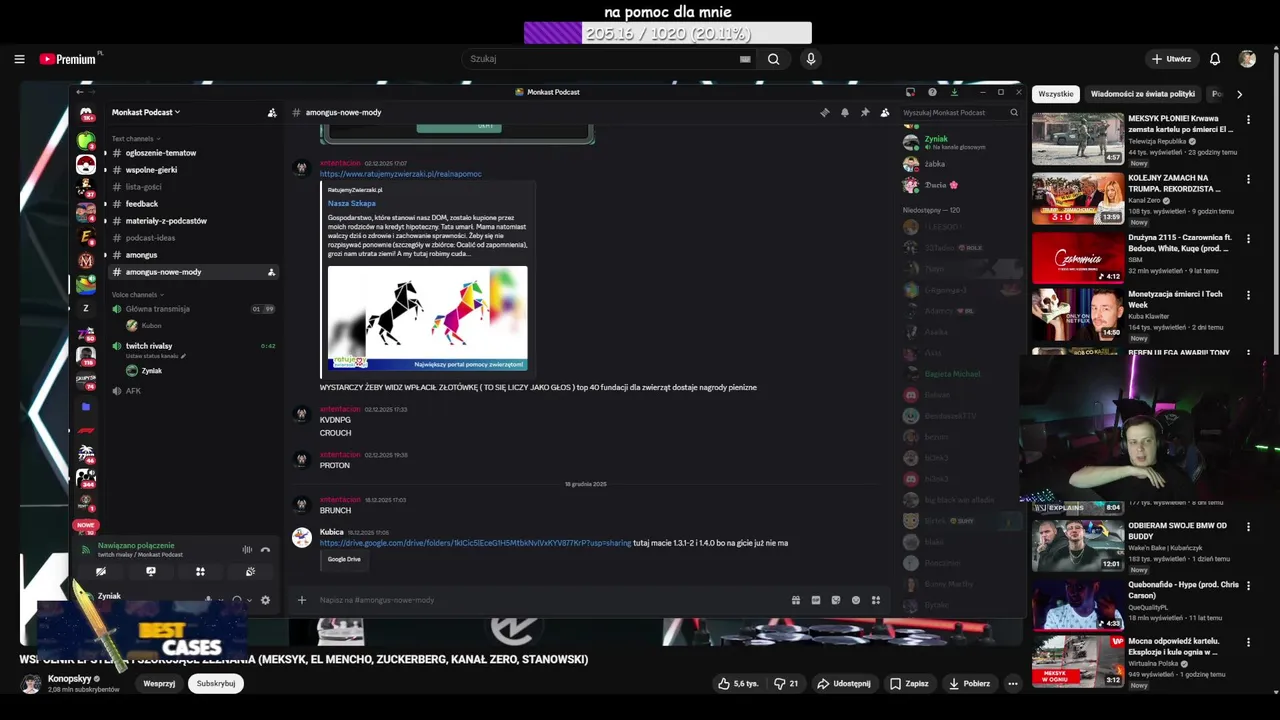Like the video with thumbs up
Screen dimensions: 1280x720
coord(737,684)
